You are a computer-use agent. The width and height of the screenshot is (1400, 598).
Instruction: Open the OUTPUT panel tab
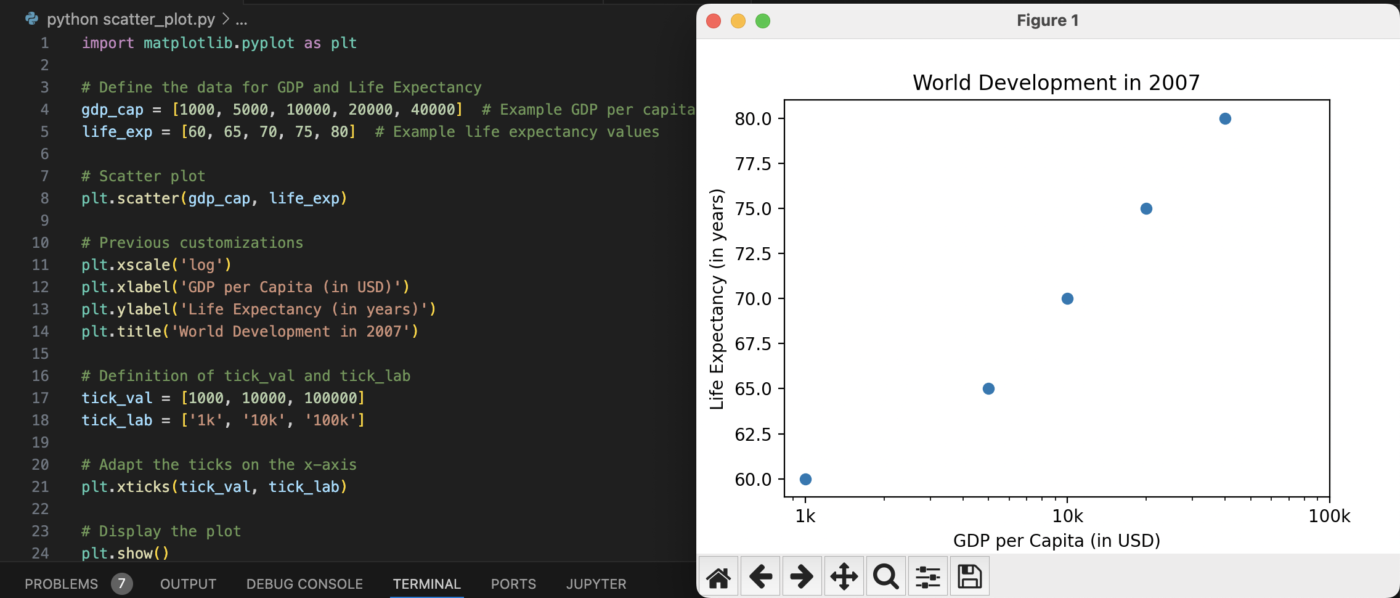pyautogui.click(x=188, y=584)
